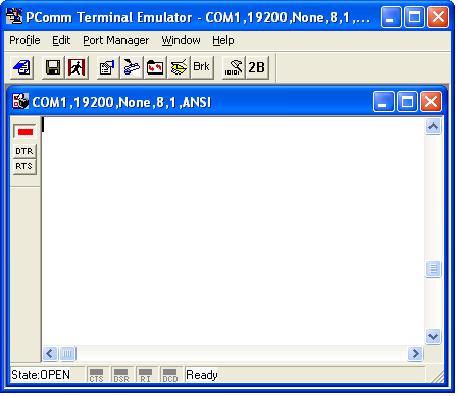This screenshot has height=396, width=458.
Task: Click inside the terminal text area
Action: click(x=233, y=231)
